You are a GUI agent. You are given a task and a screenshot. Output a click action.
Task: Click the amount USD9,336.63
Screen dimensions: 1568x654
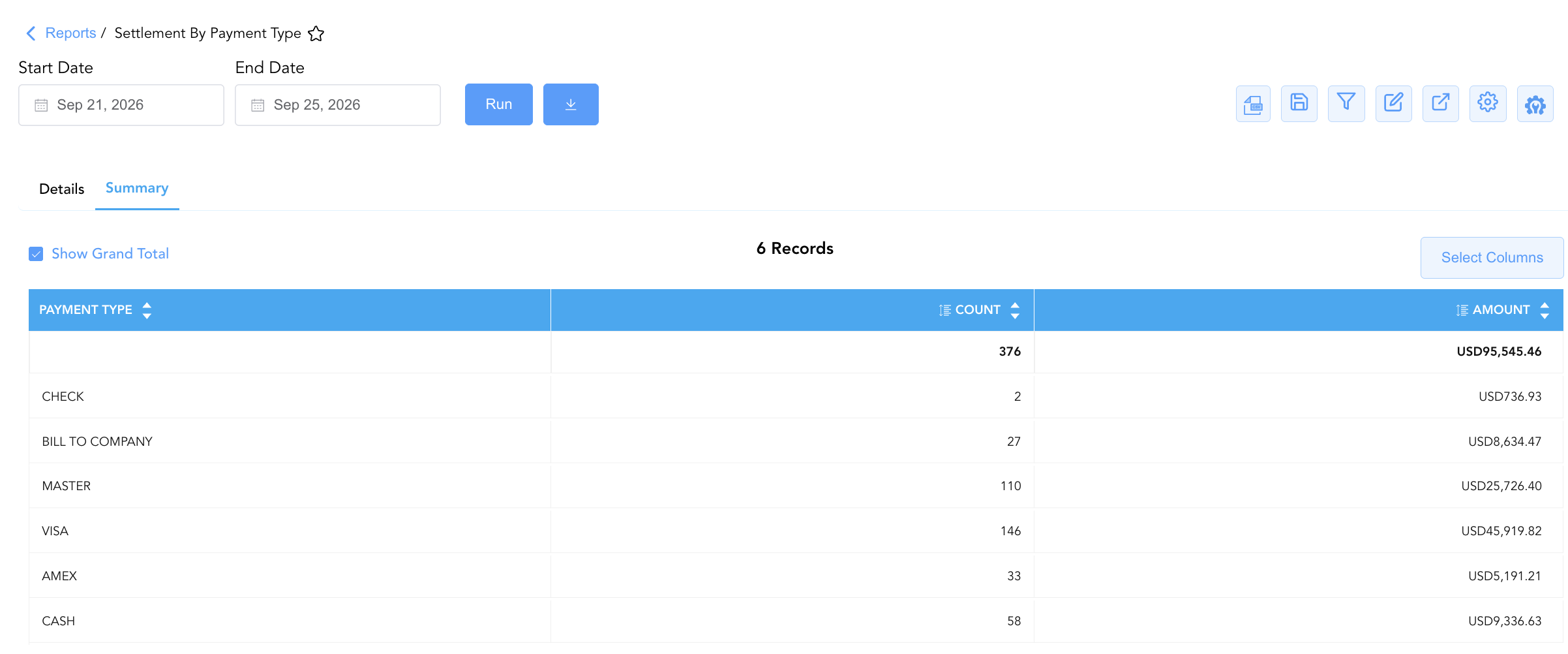[x=1505, y=621]
